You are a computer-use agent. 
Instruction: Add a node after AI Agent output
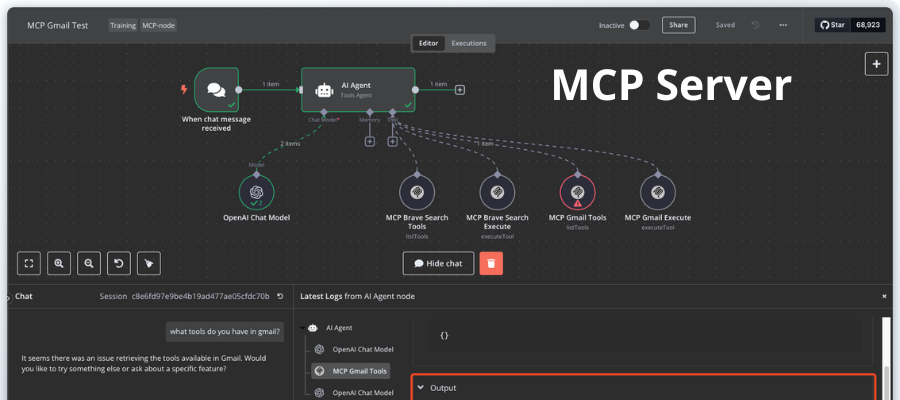[460, 90]
